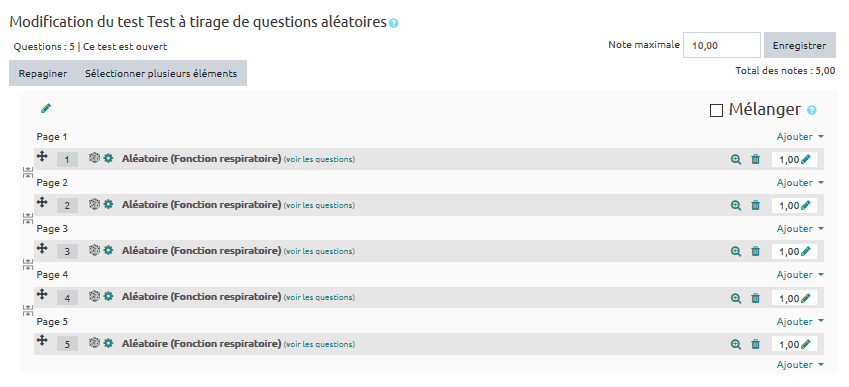Click the Note maximale input field
The height and width of the screenshot is (387, 849).
pyautogui.click(x=722, y=45)
